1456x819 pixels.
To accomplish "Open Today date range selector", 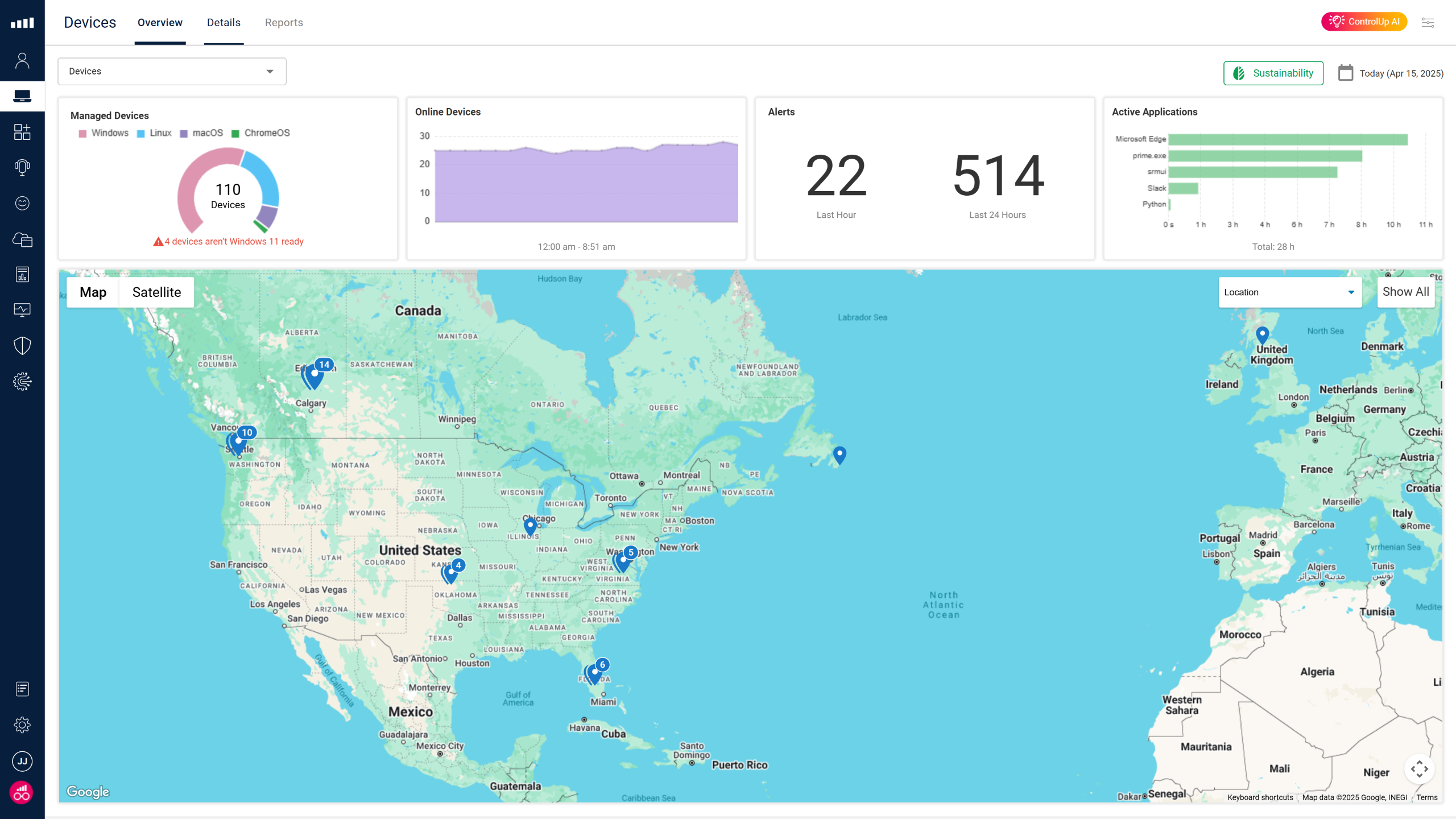I will click(1401, 73).
